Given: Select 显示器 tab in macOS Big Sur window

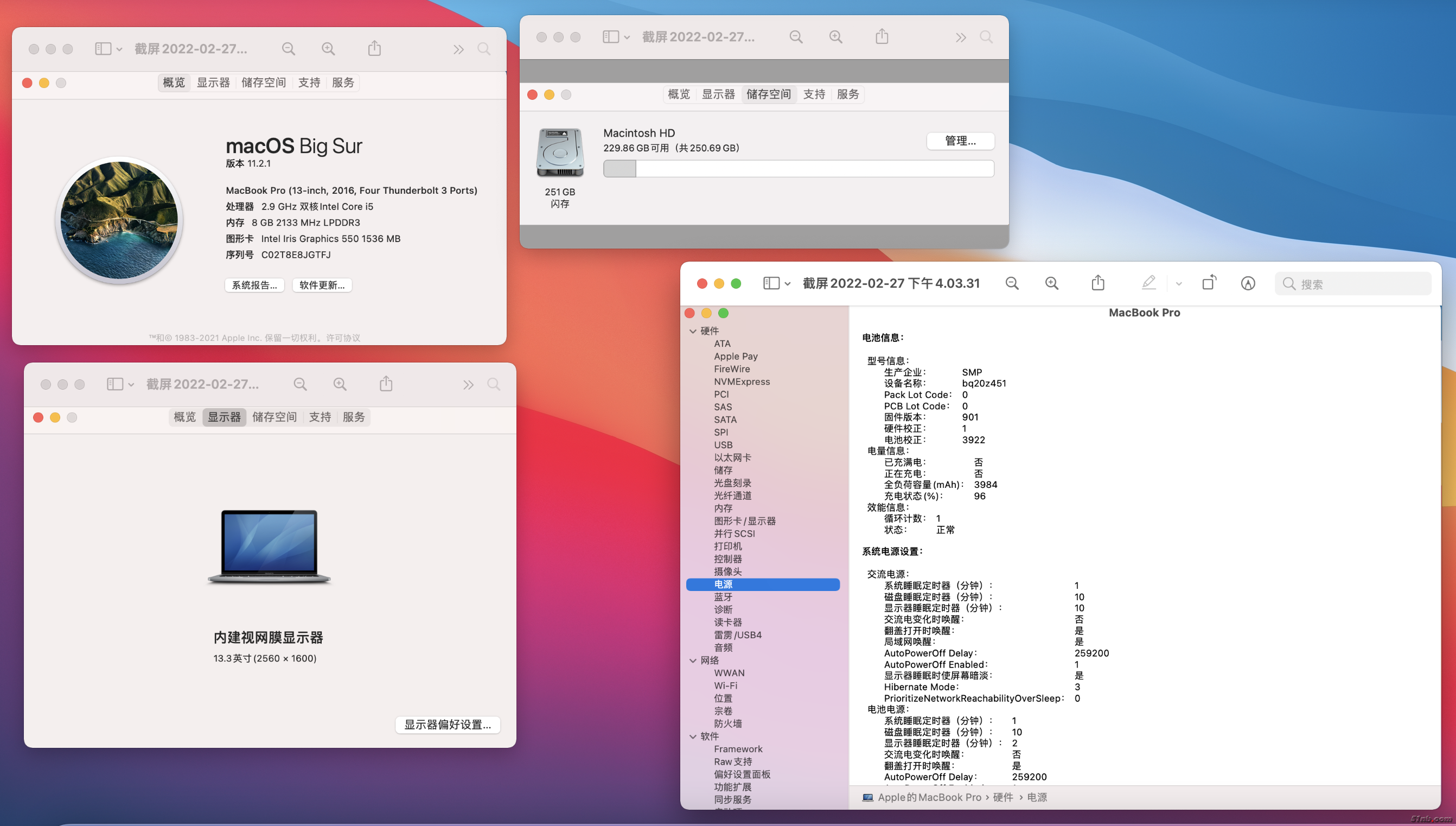Looking at the screenshot, I should point(213,83).
